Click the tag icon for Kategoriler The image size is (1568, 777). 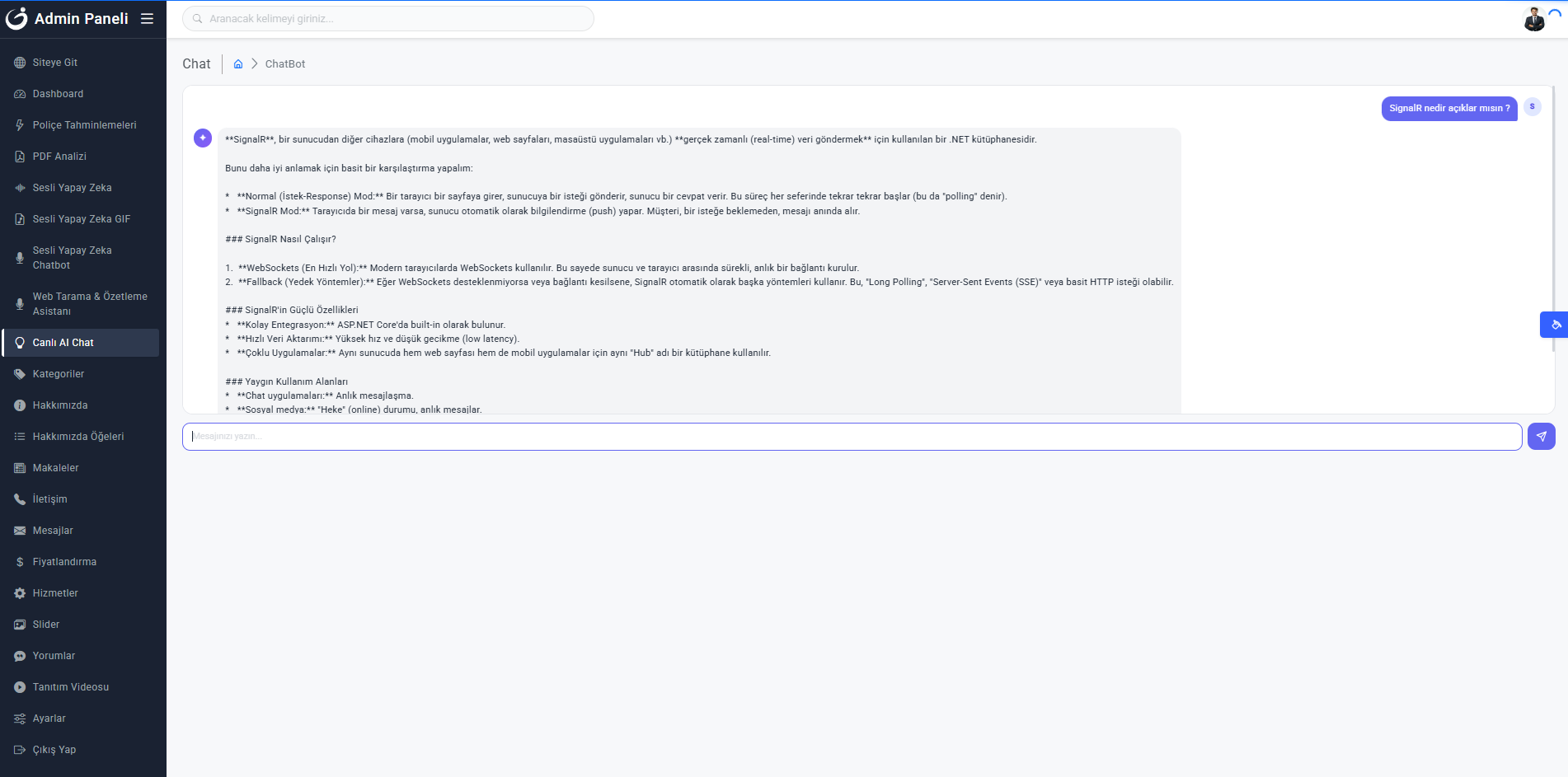click(x=20, y=374)
